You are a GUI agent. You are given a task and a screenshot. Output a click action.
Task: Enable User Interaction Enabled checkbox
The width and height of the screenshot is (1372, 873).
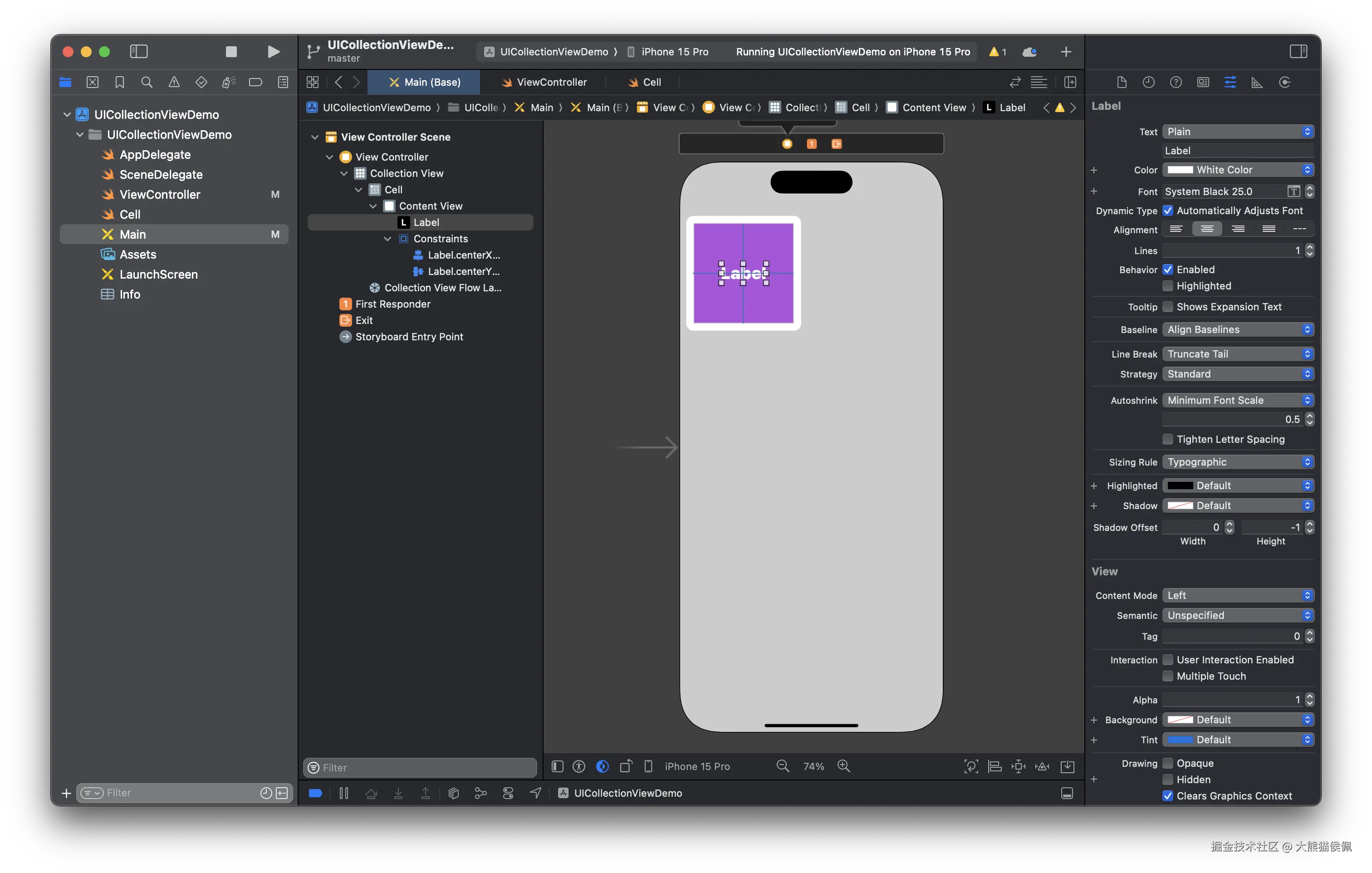1167,660
